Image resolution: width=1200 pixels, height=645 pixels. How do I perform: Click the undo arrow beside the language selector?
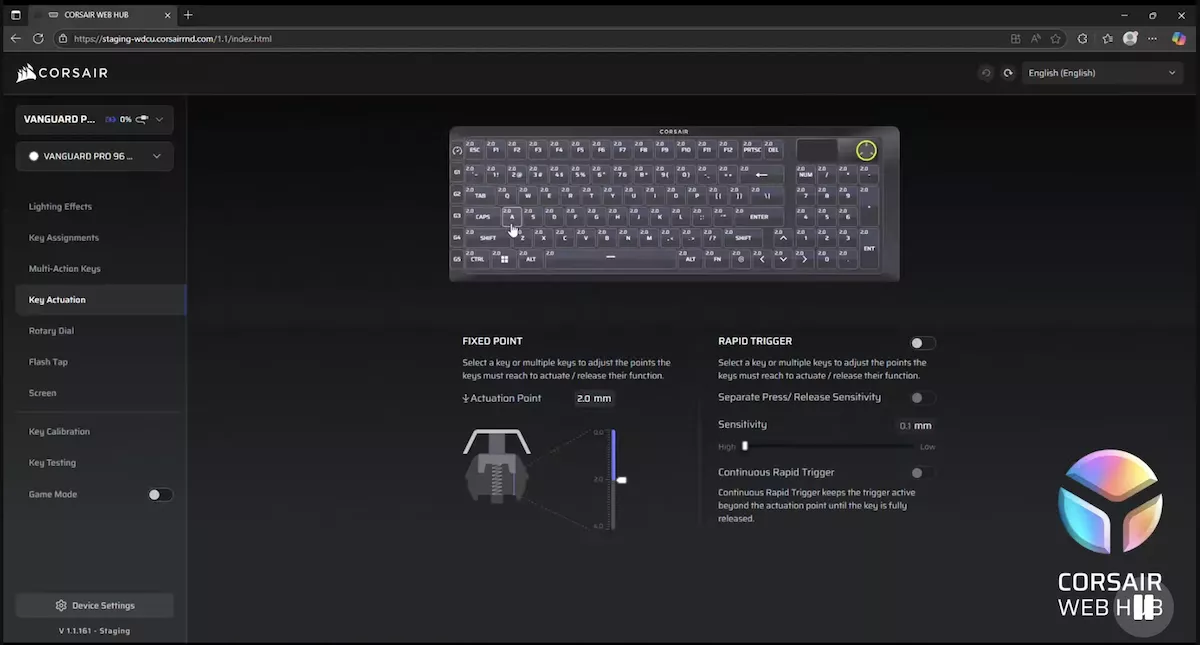[986, 73]
